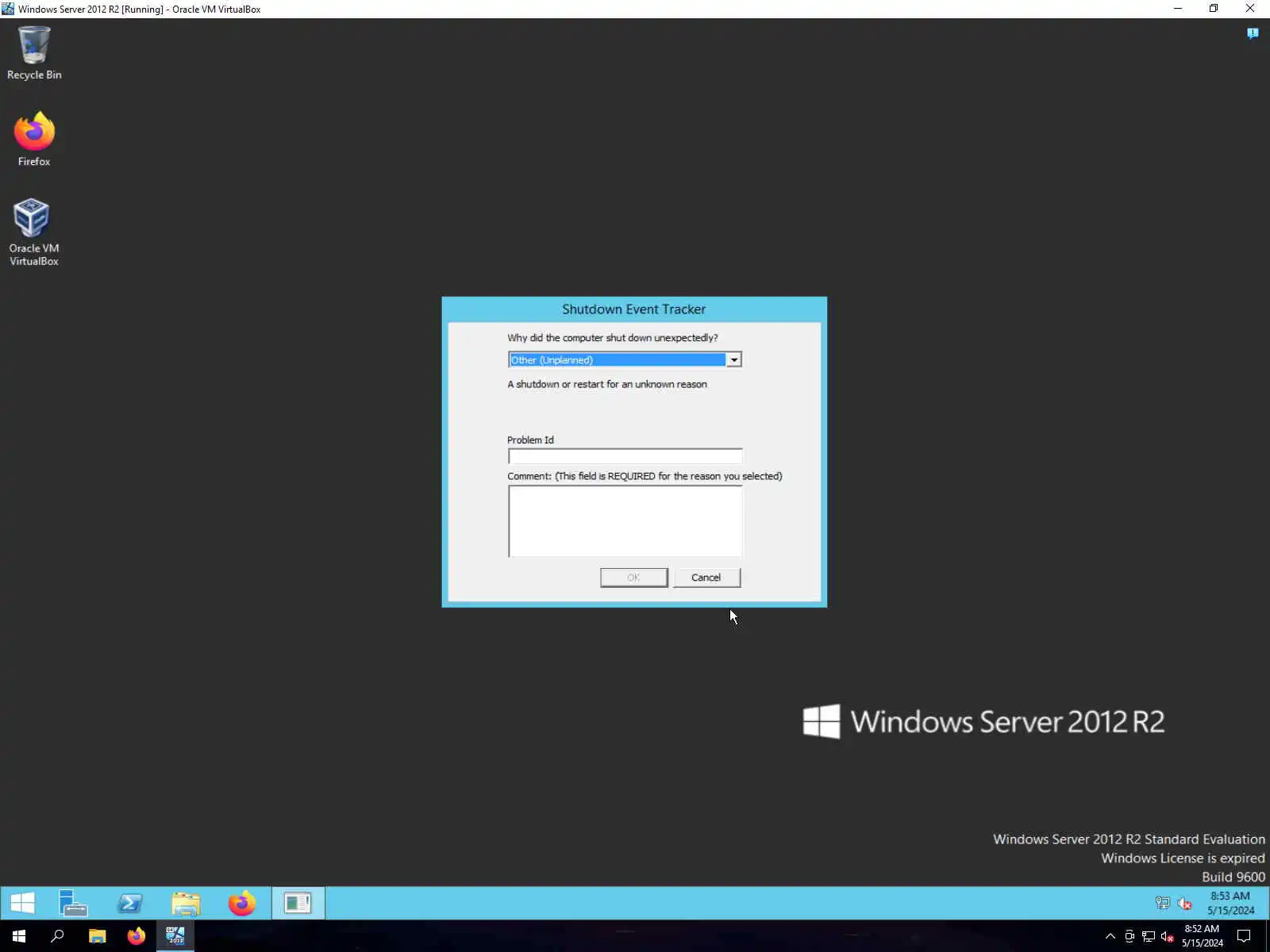Restore down the VirtualBox VM window

[1214, 9]
